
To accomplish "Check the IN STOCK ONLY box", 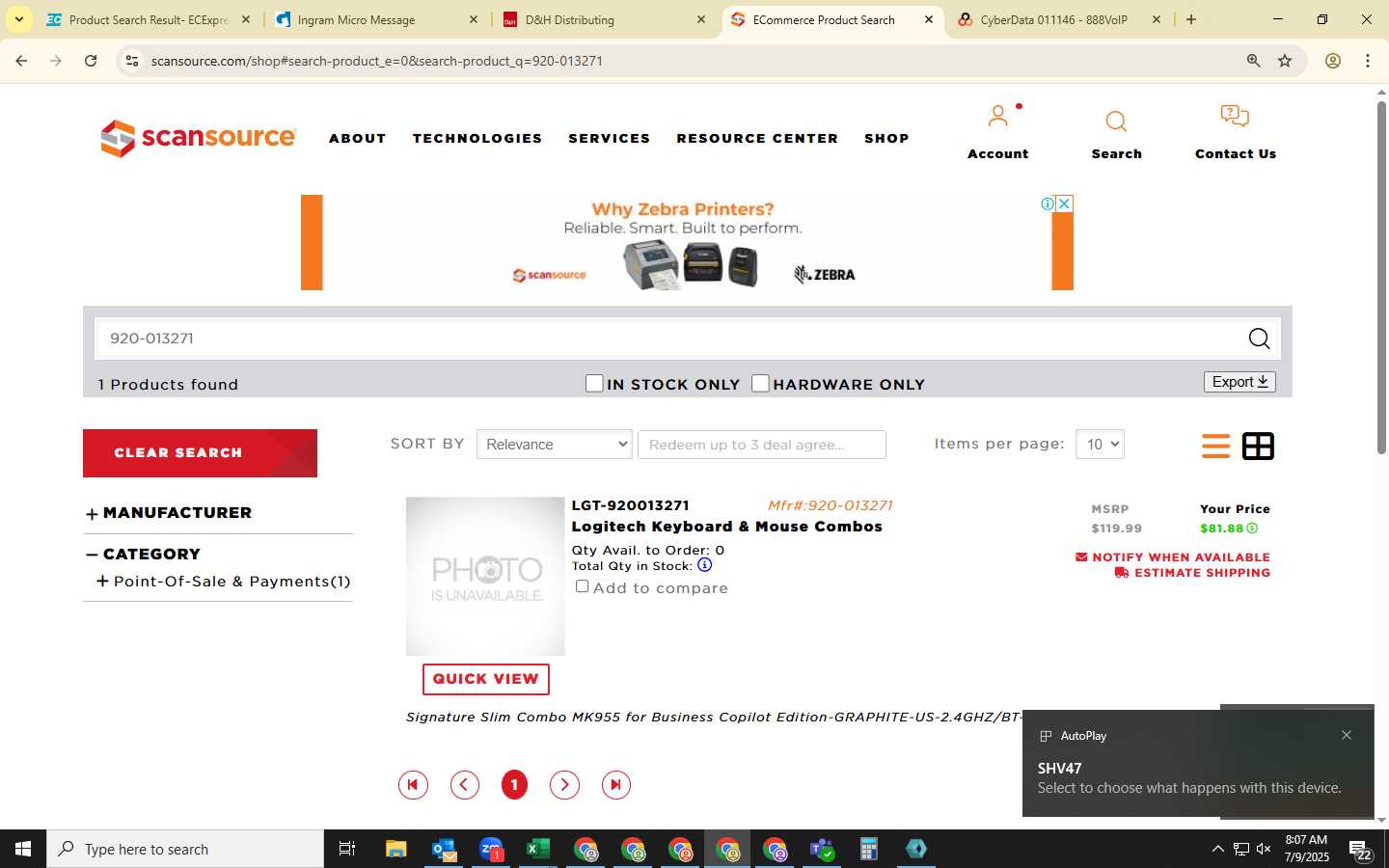I will [594, 384].
